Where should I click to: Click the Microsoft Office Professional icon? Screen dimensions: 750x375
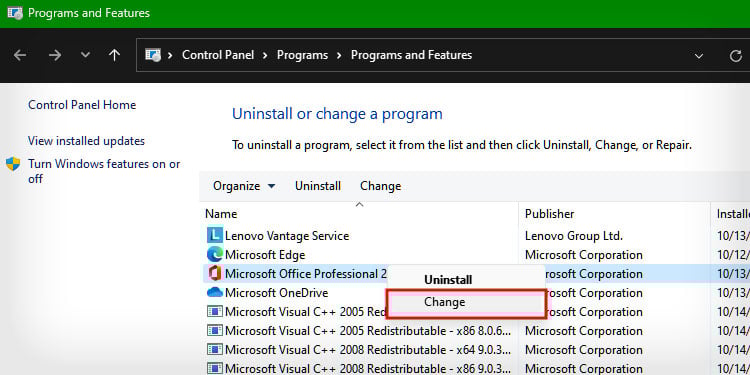pos(215,274)
